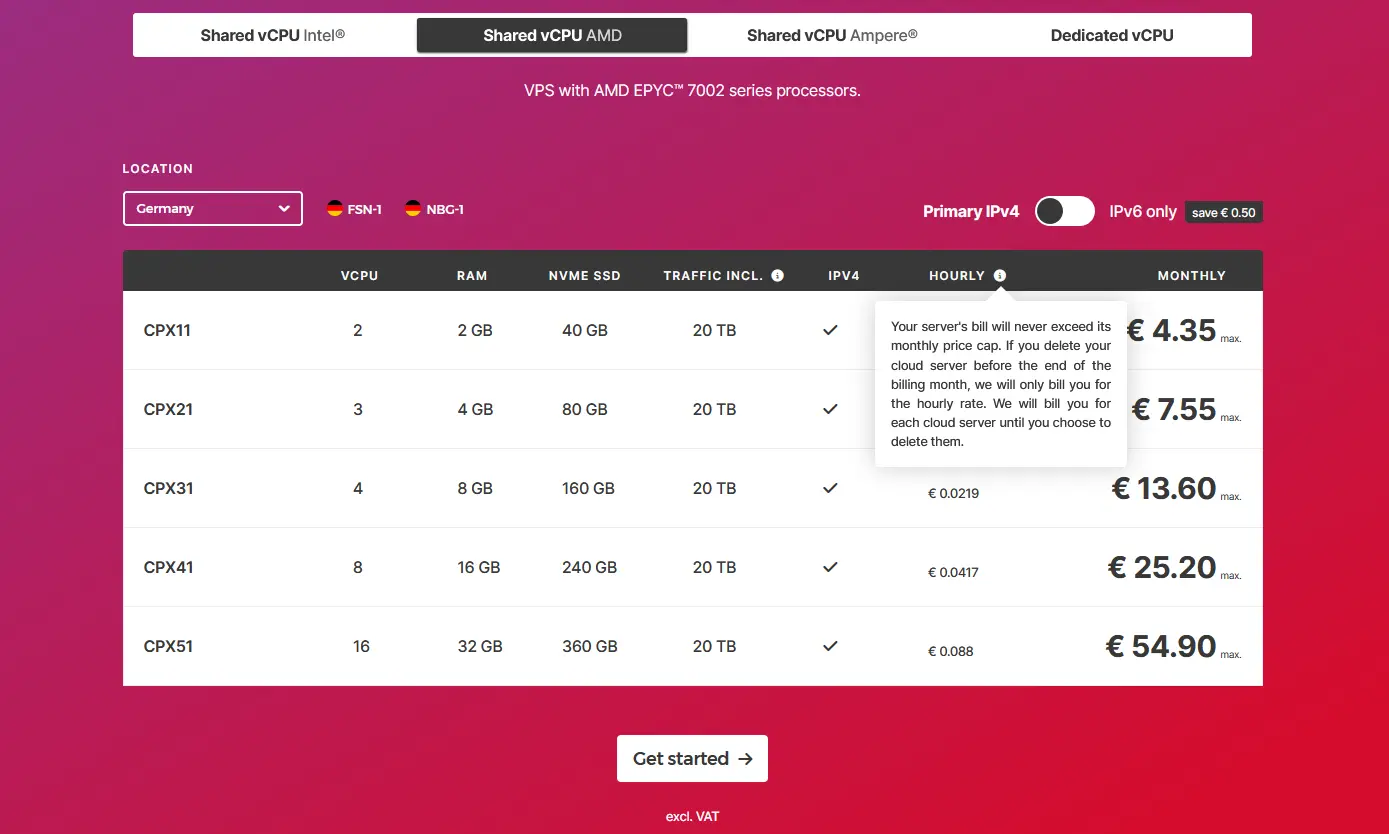Click the 32 GB RAM value
The height and width of the screenshot is (834, 1389).
(480, 646)
